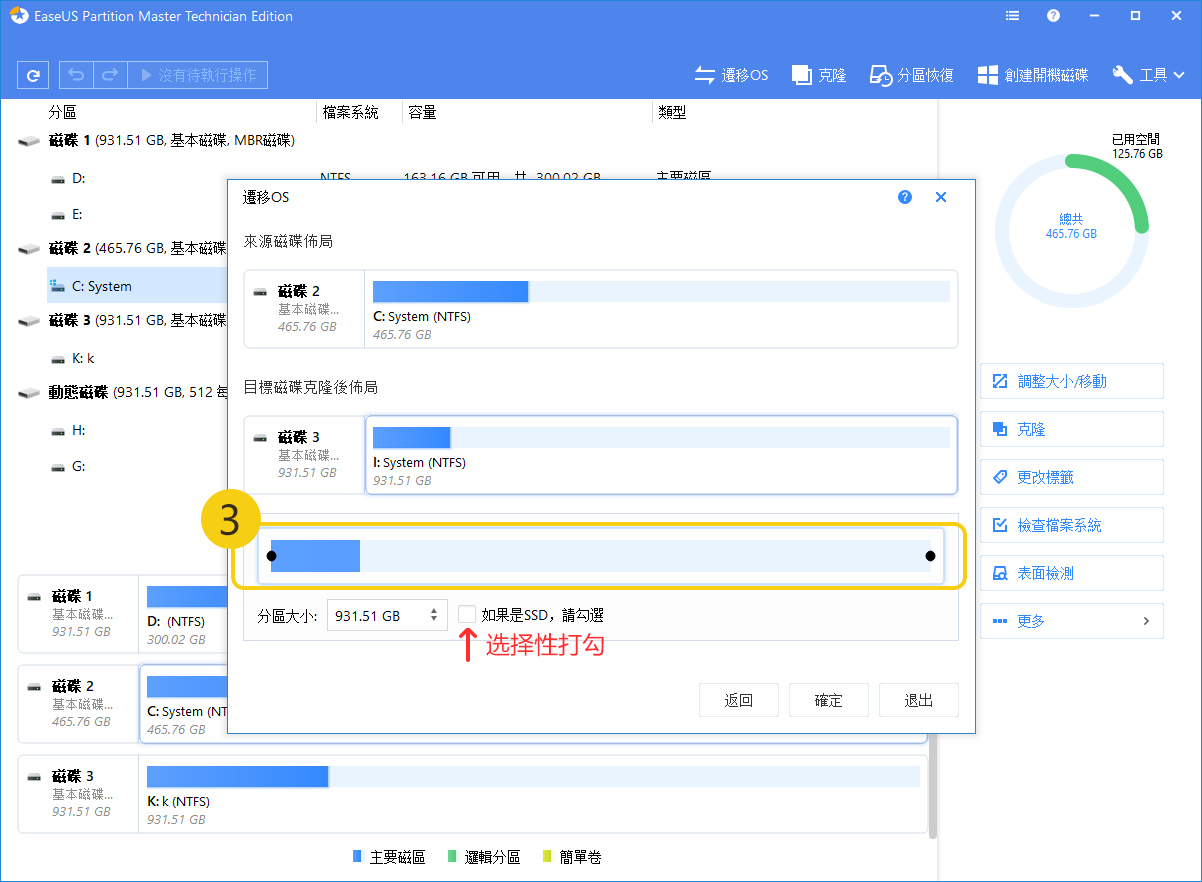Click the undo arrow icon
1202x882 pixels.
(77, 75)
